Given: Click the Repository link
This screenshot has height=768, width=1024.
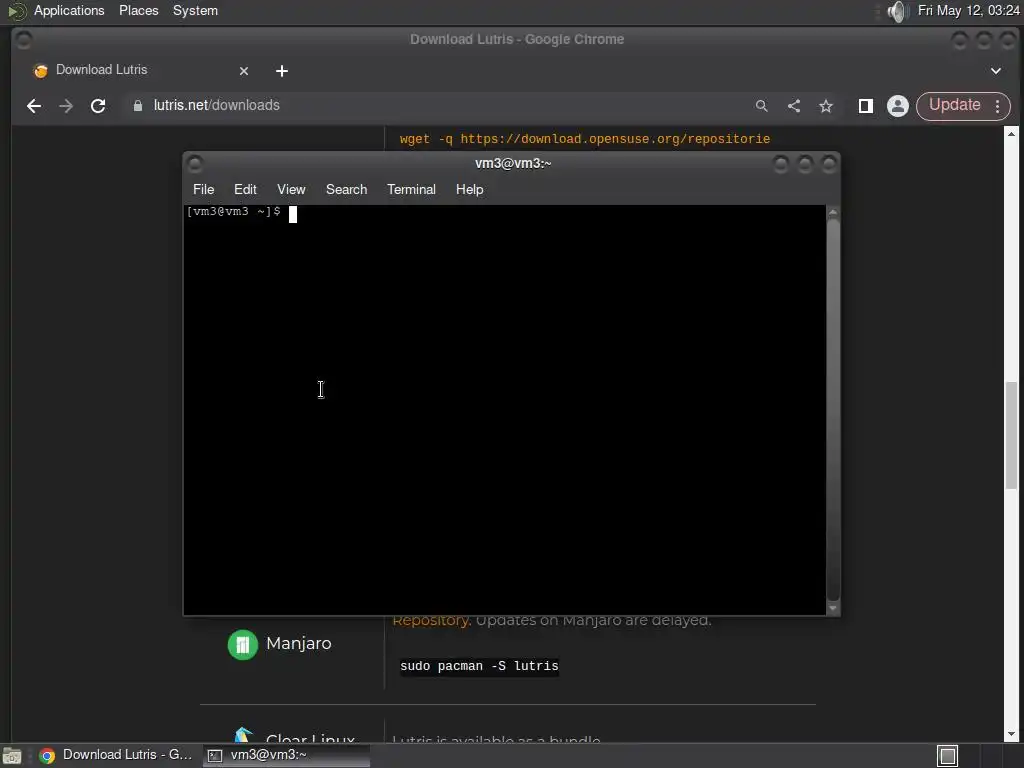Looking at the screenshot, I should coord(431,620).
